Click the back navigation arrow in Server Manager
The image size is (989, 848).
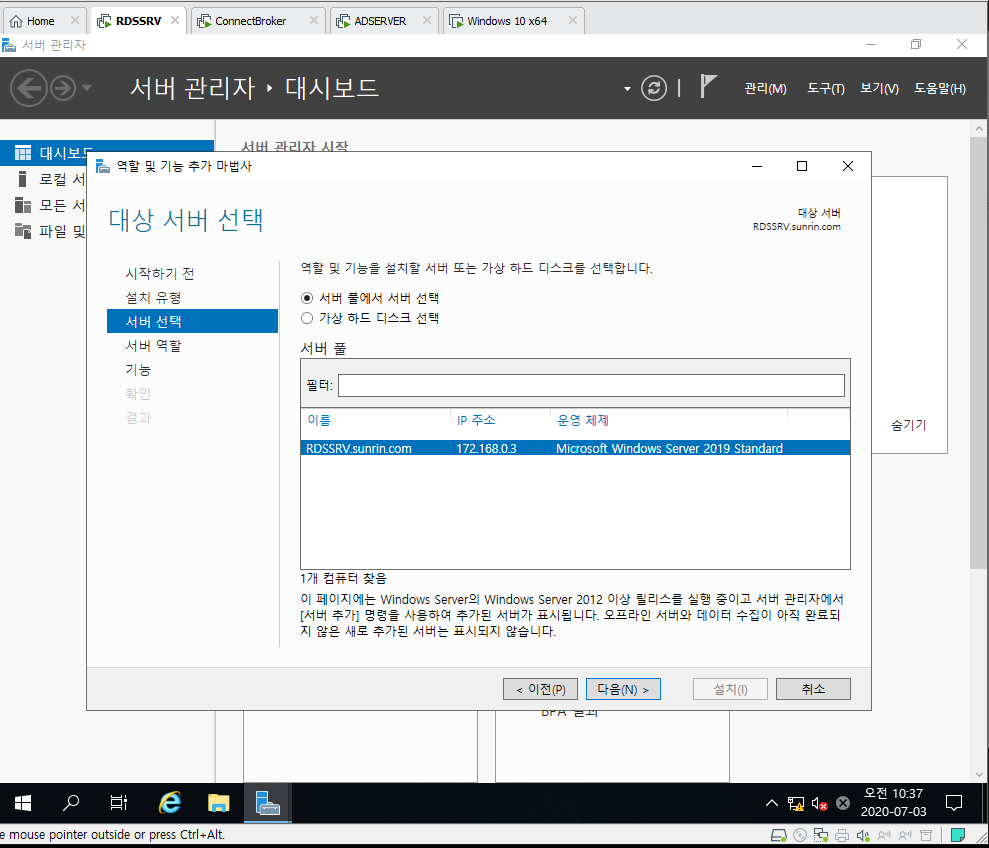(28, 88)
